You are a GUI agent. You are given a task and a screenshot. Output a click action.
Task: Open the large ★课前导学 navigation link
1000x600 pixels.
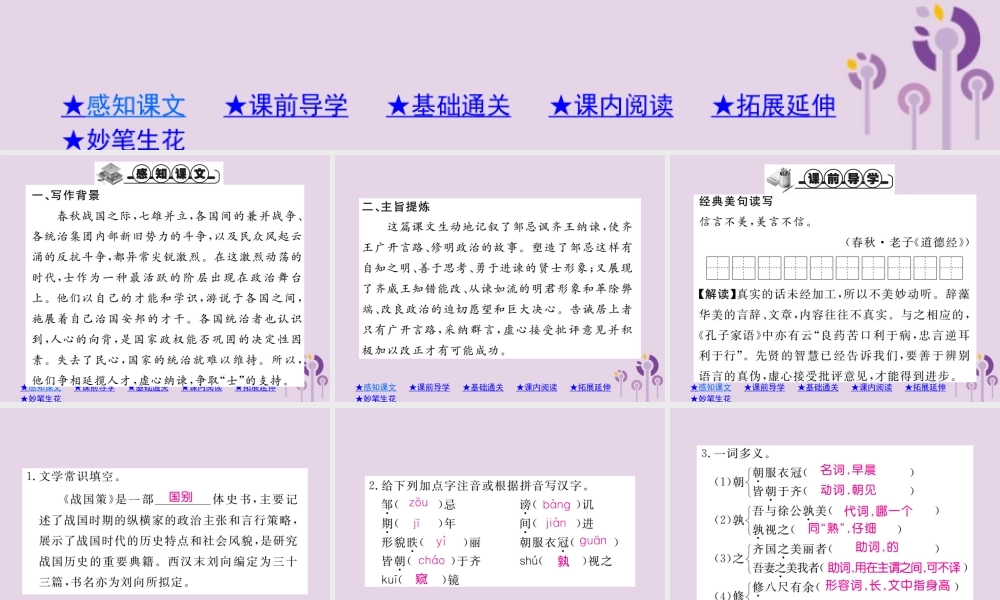click(x=286, y=106)
